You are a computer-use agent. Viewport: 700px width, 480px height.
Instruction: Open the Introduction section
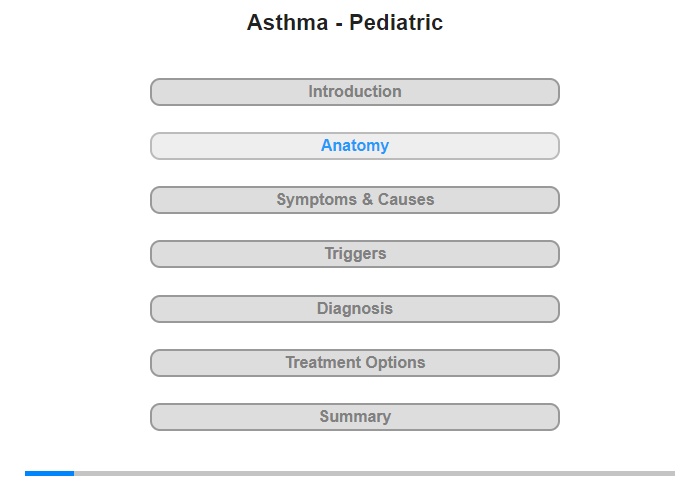355,92
